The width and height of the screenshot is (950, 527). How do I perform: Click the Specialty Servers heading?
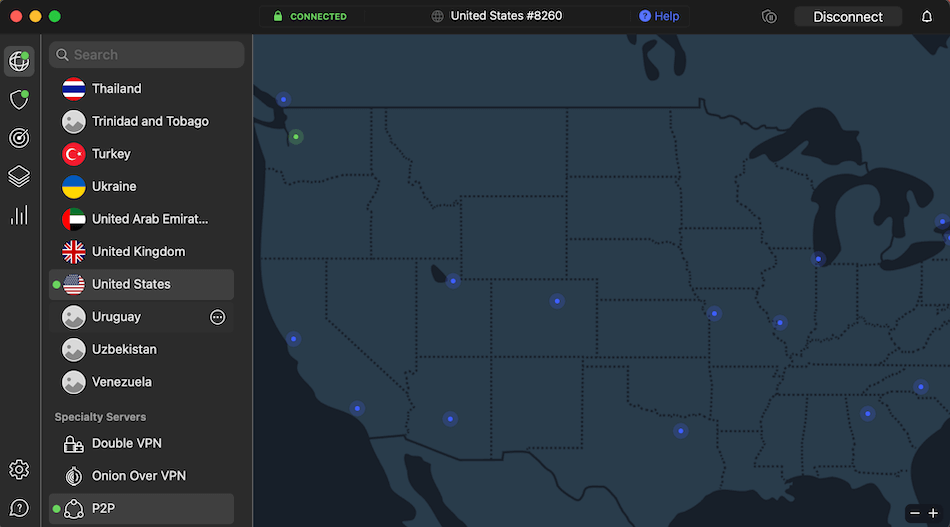(100, 417)
